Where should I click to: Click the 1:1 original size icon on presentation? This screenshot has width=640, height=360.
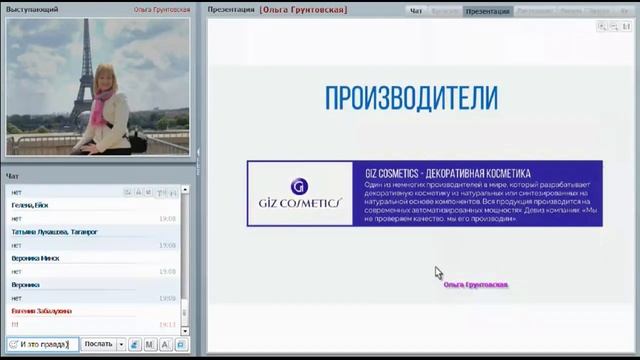[x=627, y=27]
